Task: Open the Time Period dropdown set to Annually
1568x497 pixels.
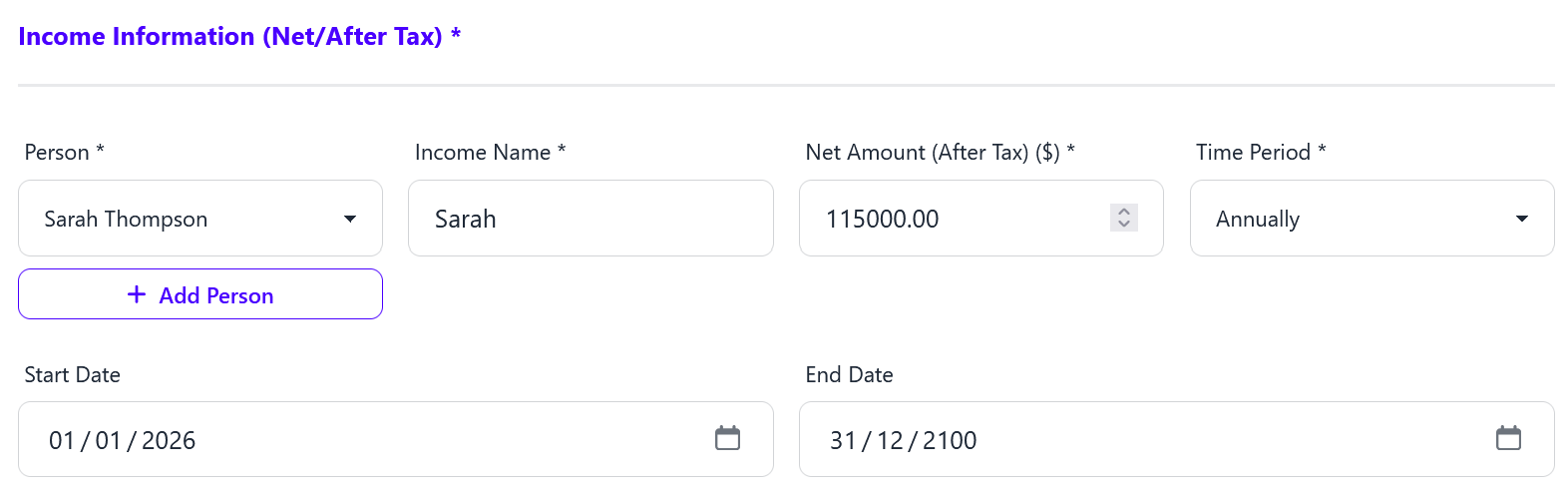Action: point(1521,219)
